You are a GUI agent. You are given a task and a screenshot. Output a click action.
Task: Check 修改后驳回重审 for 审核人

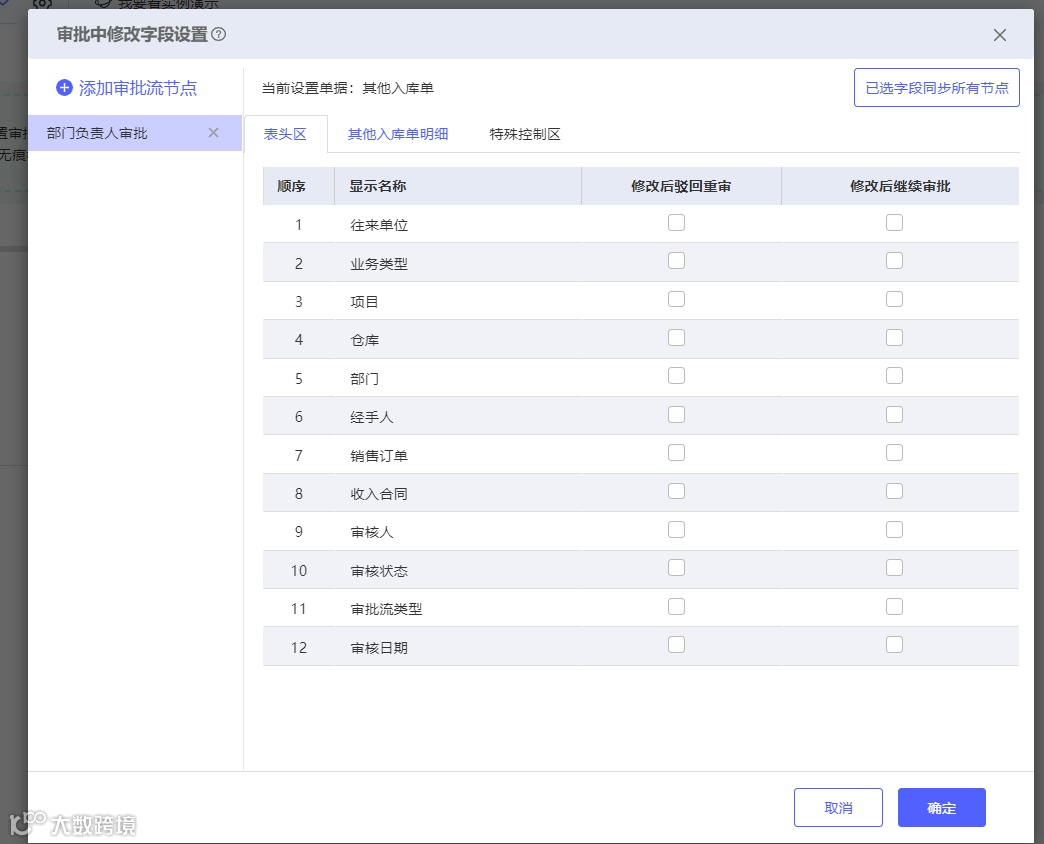[x=676, y=530]
